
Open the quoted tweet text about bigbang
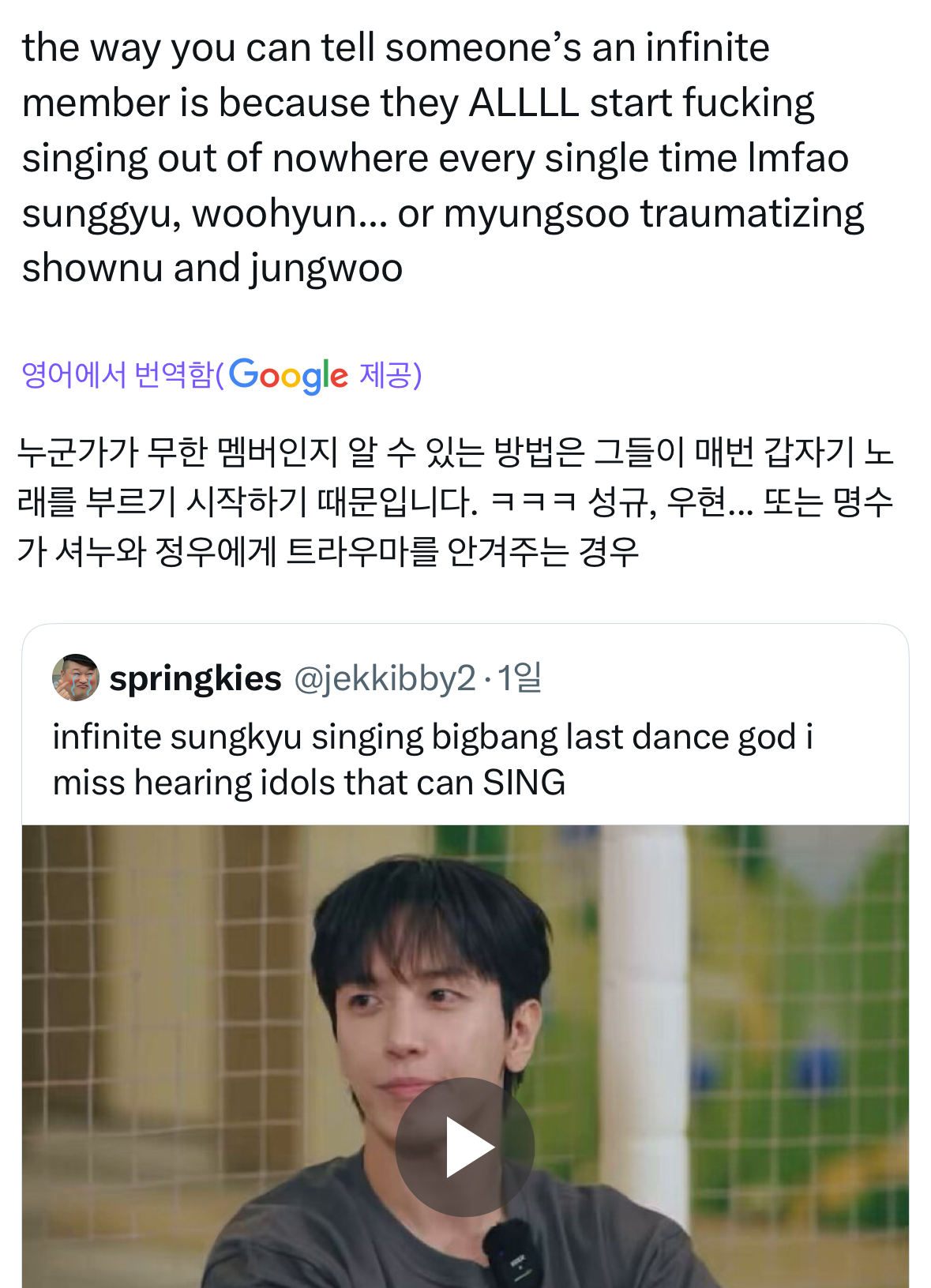(x=433, y=760)
